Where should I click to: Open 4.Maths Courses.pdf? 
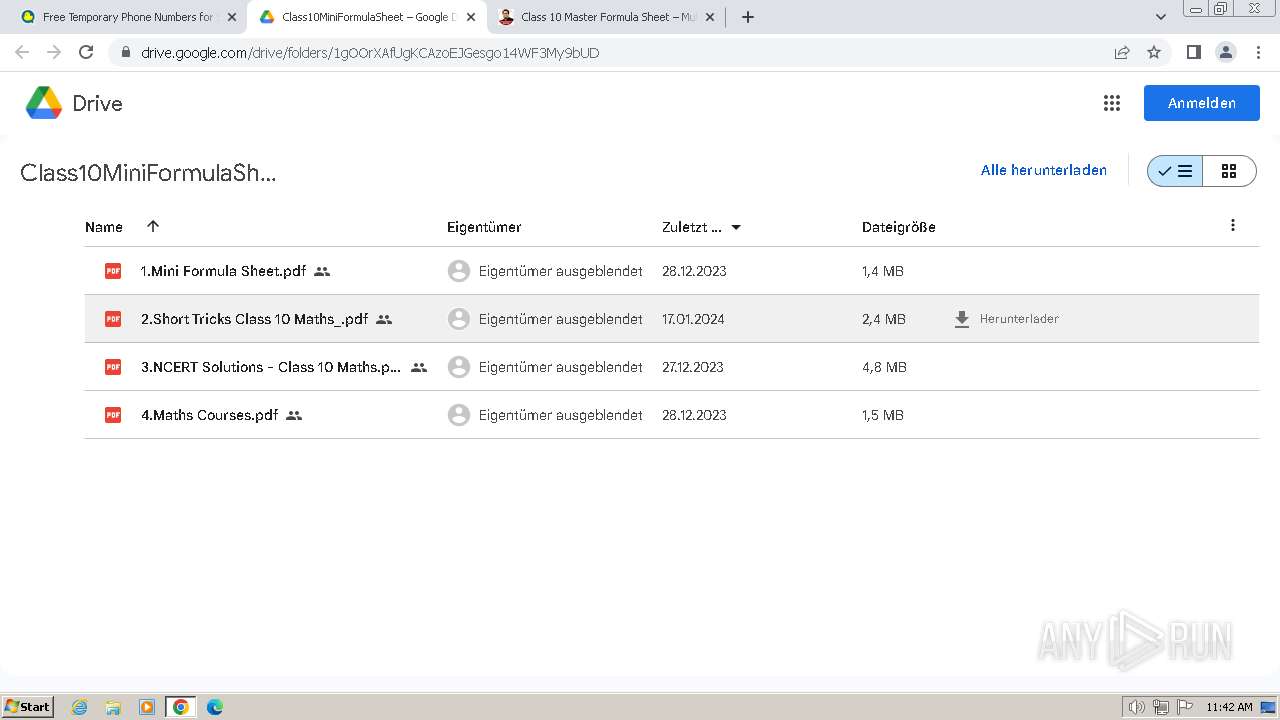[x=209, y=415]
